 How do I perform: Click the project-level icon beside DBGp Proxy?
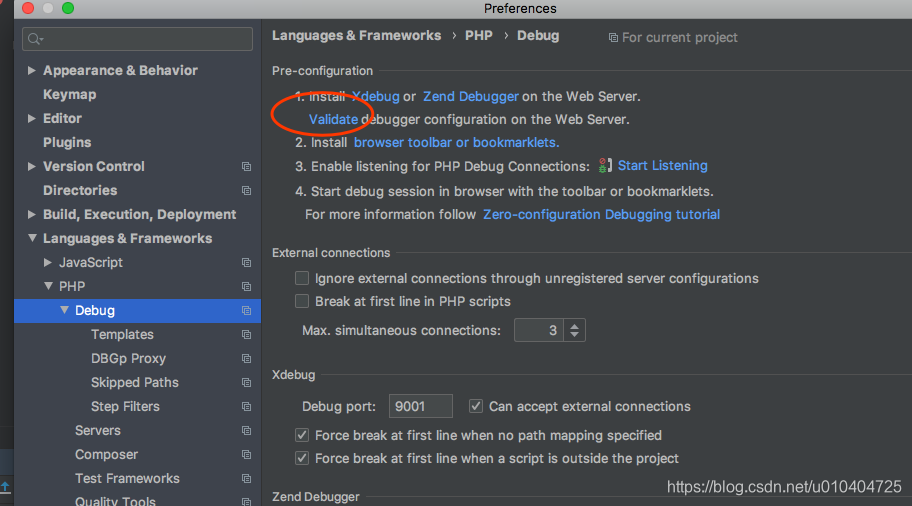pyautogui.click(x=247, y=359)
